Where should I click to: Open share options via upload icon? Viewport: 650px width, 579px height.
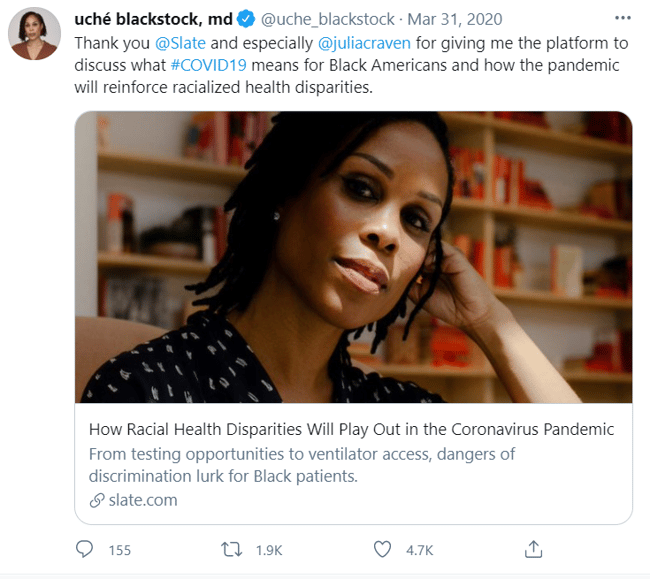pos(533,549)
